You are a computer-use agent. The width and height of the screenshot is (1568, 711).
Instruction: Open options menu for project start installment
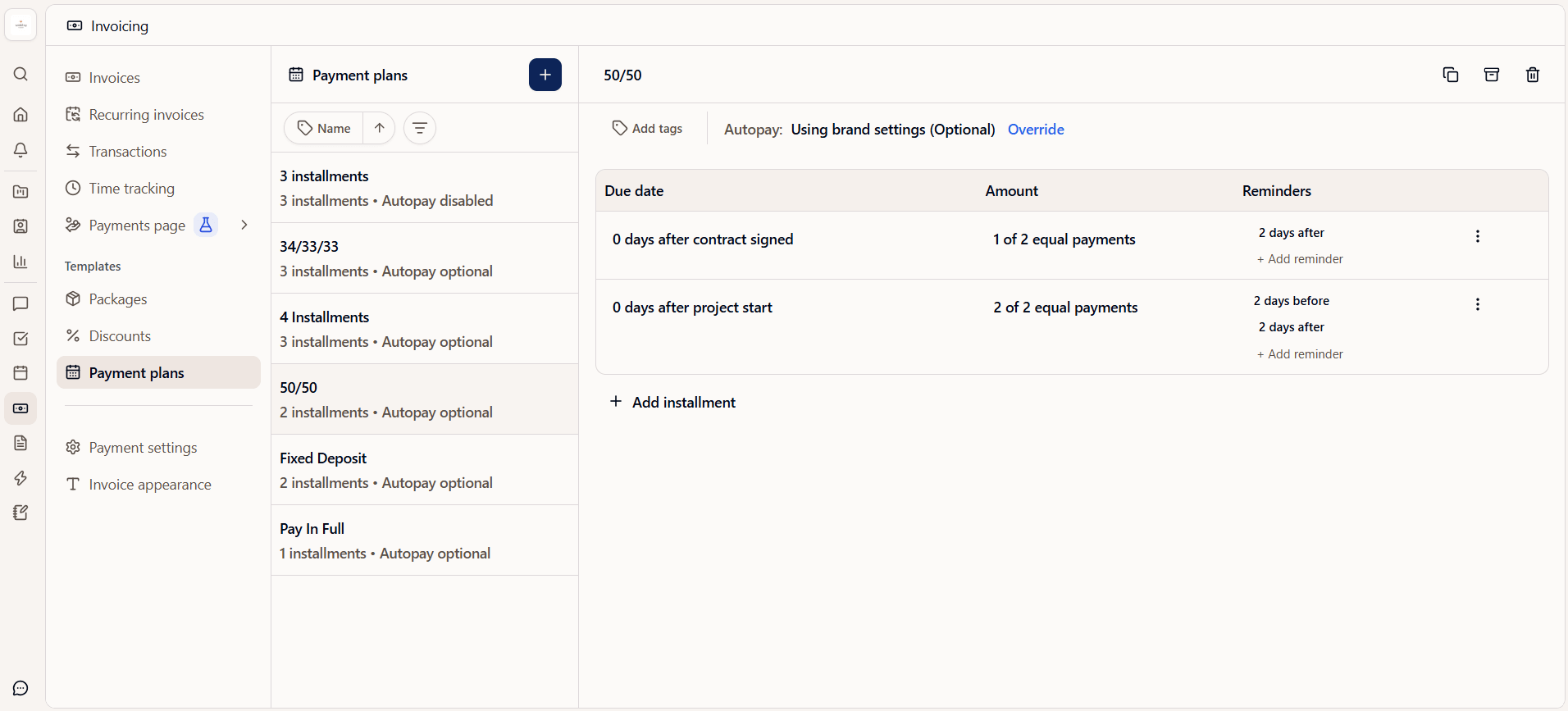point(1478,304)
